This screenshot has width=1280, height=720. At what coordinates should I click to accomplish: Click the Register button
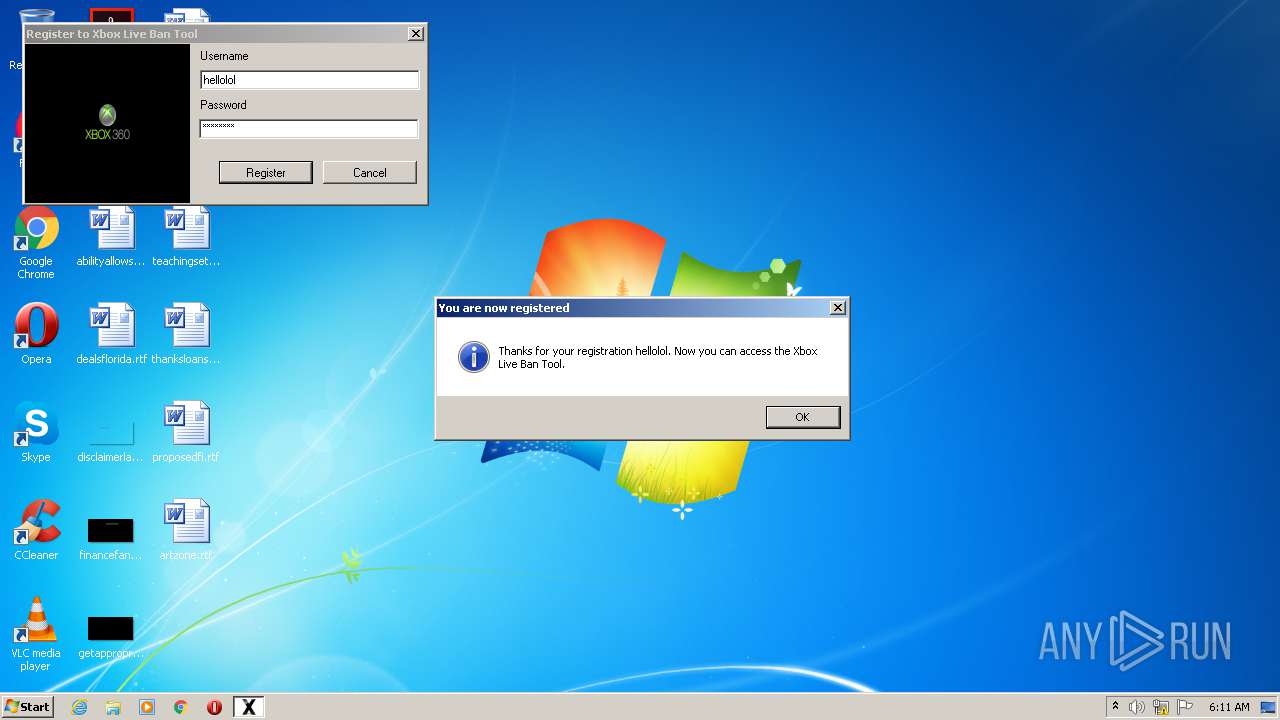click(x=266, y=173)
